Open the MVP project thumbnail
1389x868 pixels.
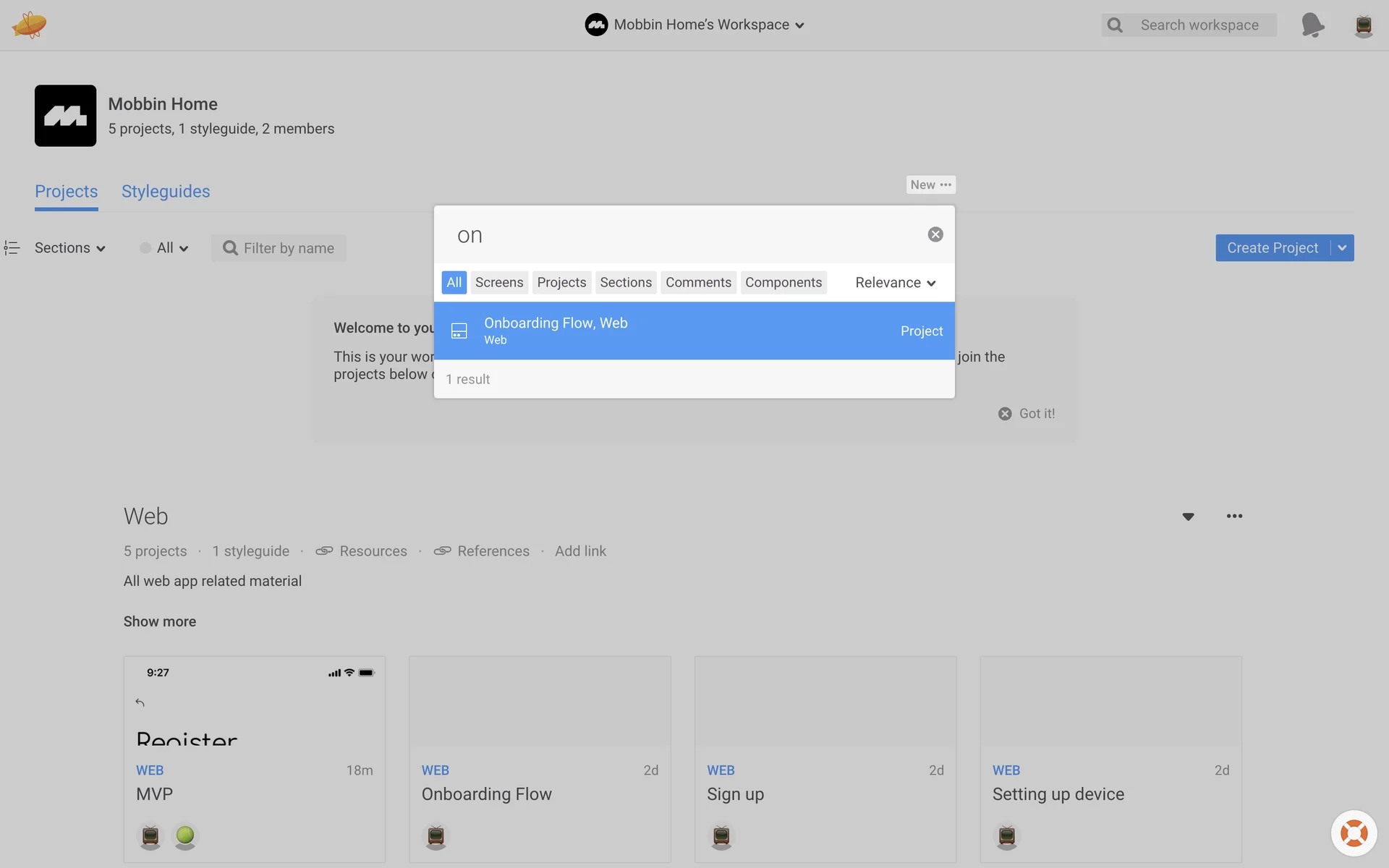[x=254, y=702]
